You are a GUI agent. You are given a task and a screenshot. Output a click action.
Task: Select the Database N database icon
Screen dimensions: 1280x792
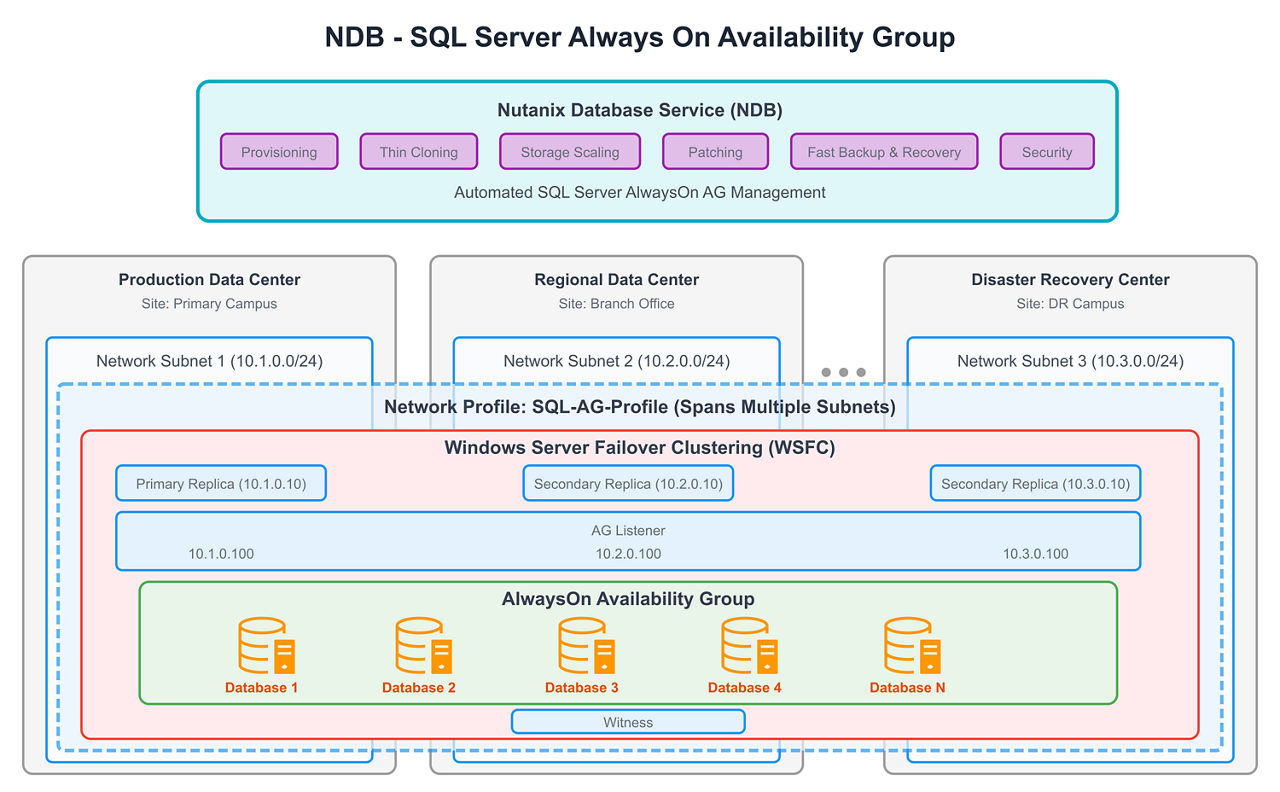click(908, 648)
